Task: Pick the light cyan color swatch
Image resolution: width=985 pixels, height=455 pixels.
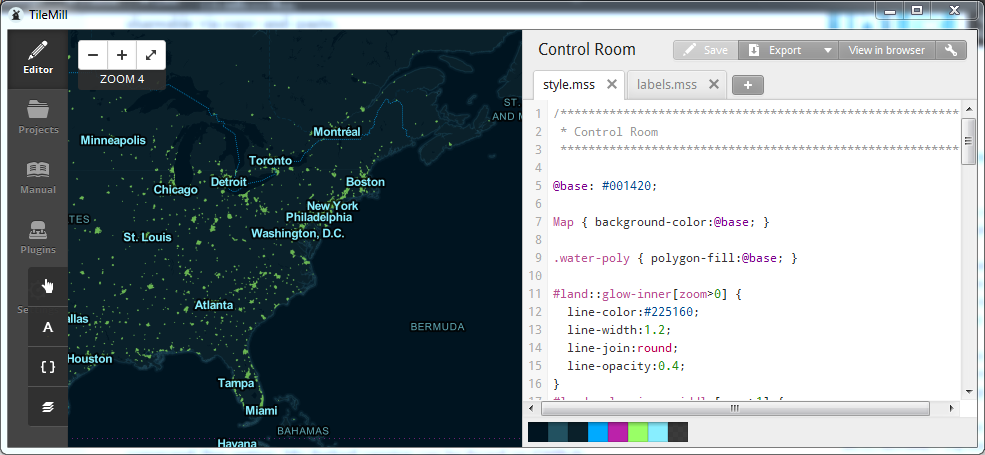Action: click(658, 432)
